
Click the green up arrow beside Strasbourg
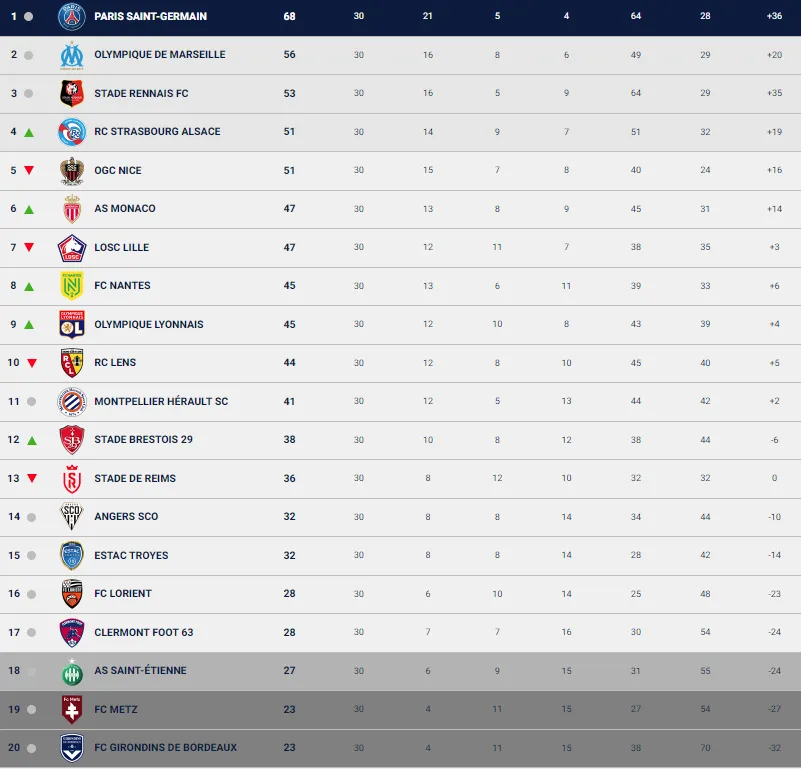[x=30, y=132]
